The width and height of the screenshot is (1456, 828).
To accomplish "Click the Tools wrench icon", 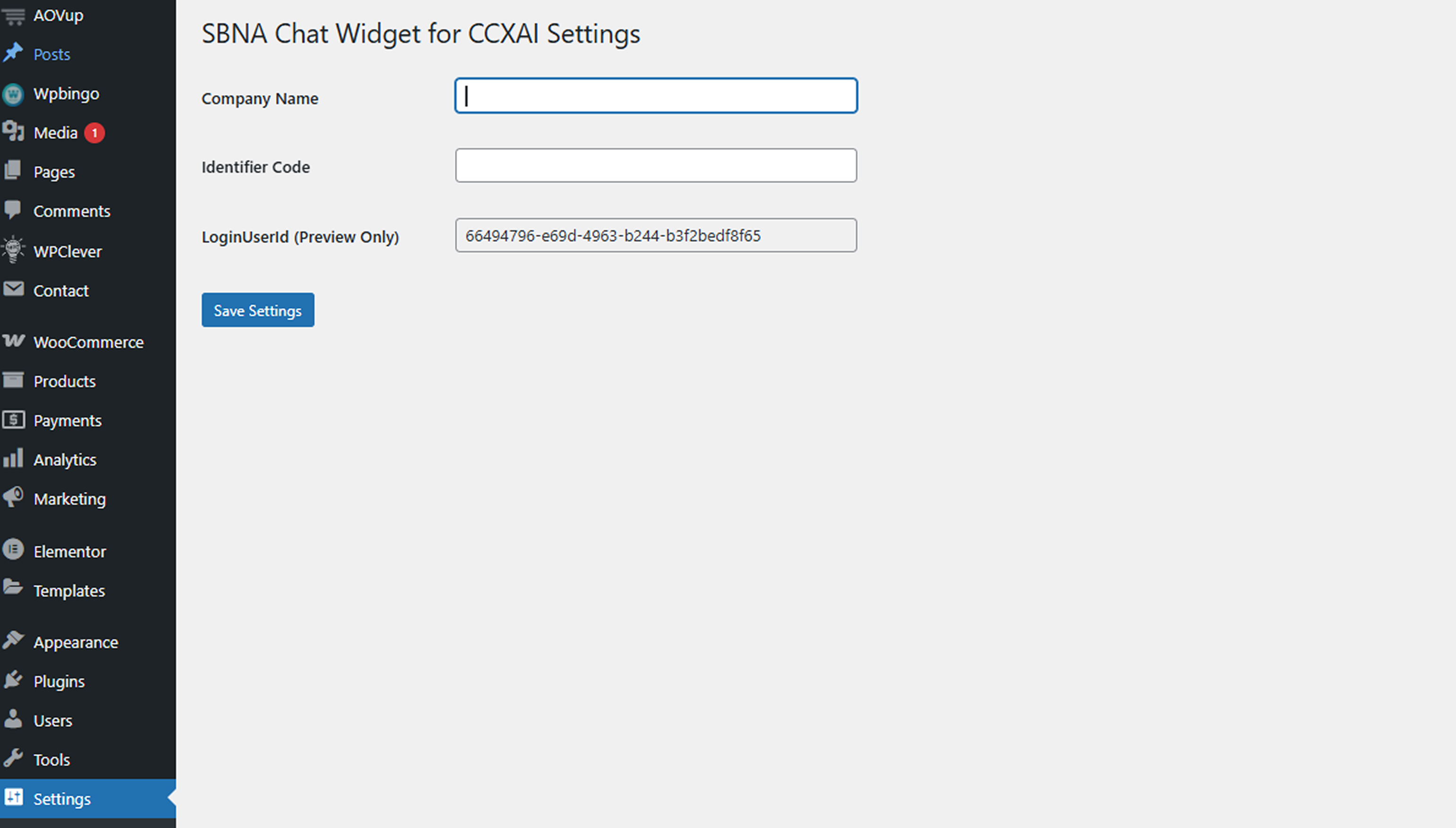I will (13, 758).
